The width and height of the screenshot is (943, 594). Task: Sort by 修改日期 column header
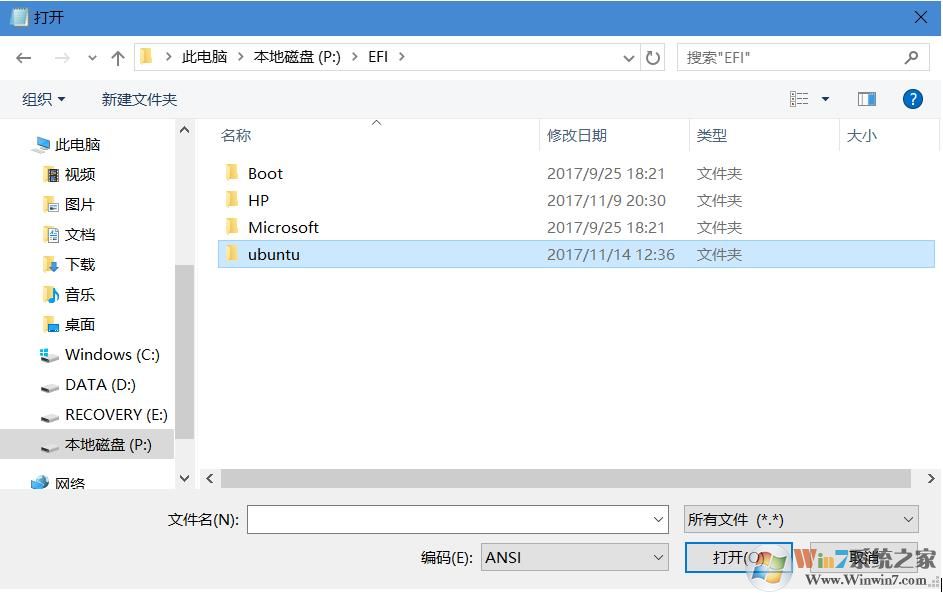click(577, 135)
